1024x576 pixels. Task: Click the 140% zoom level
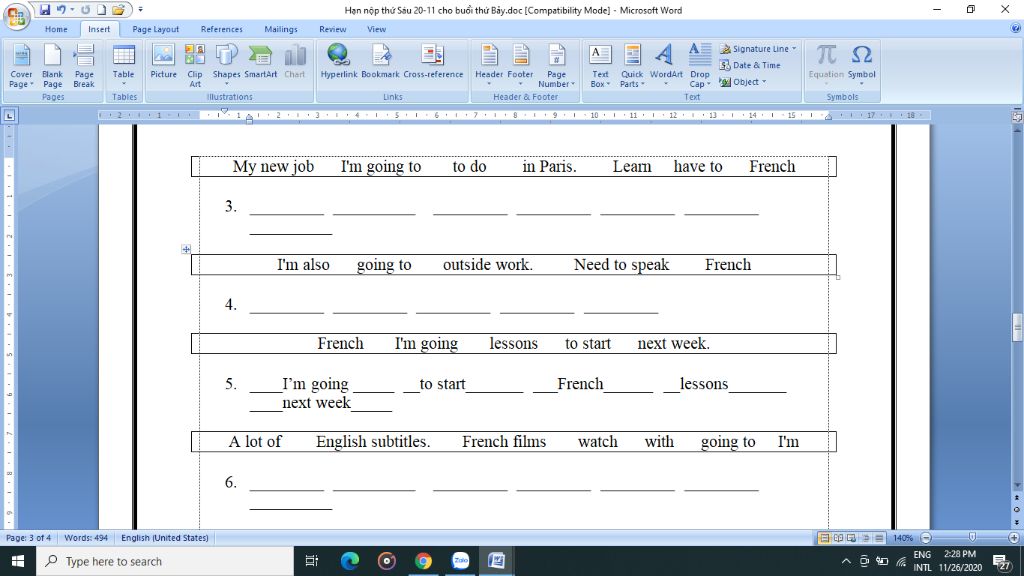pyautogui.click(x=903, y=538)
